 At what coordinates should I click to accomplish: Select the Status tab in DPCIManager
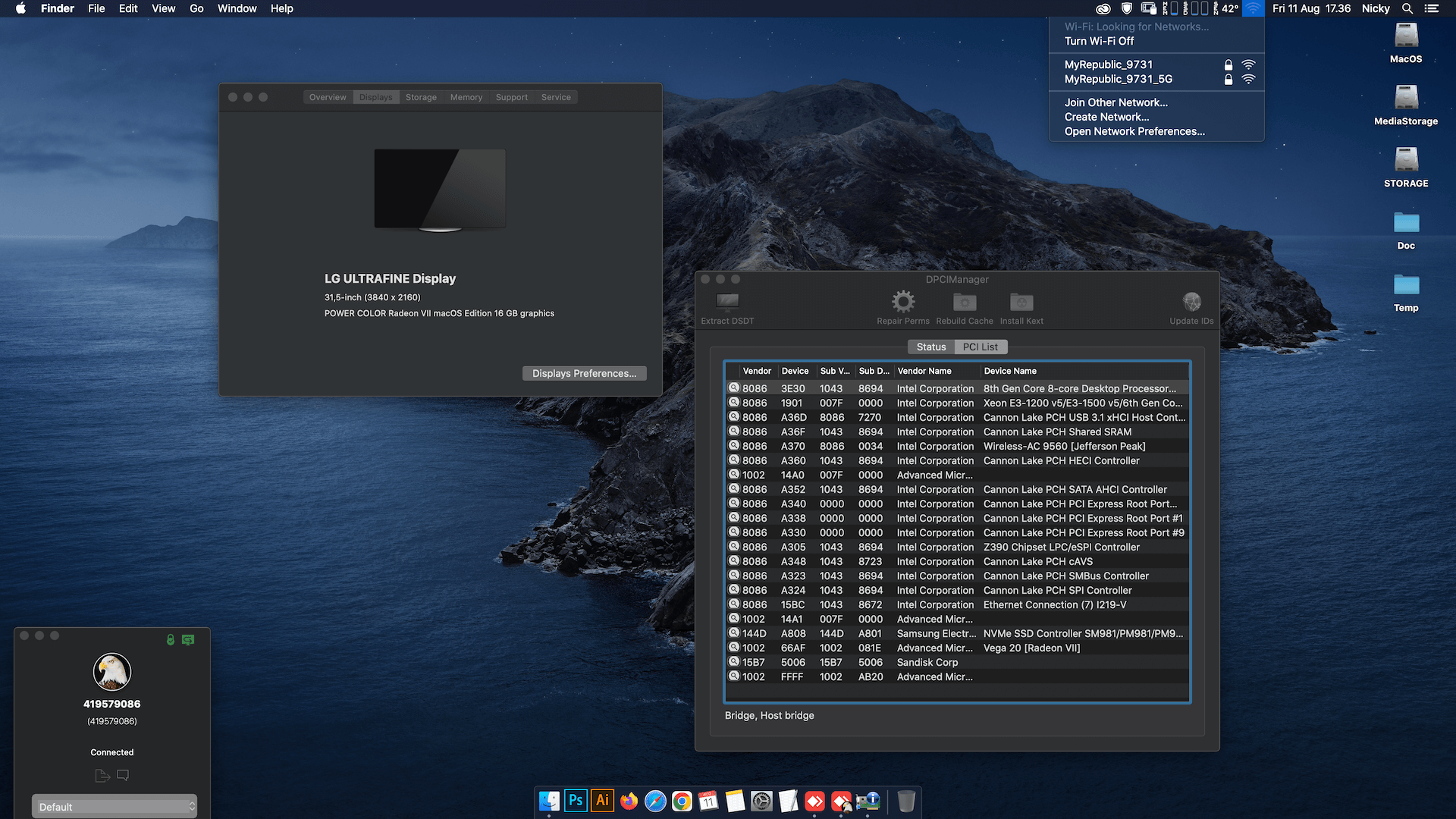[x=931, y=347]
